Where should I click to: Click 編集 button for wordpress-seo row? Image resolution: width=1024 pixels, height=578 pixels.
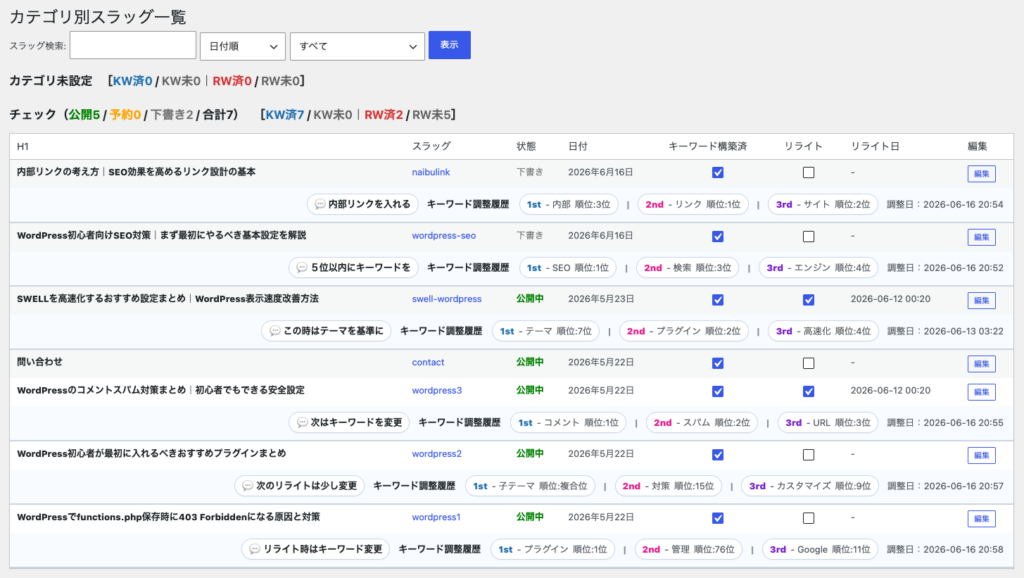click(x=982, y=237)
